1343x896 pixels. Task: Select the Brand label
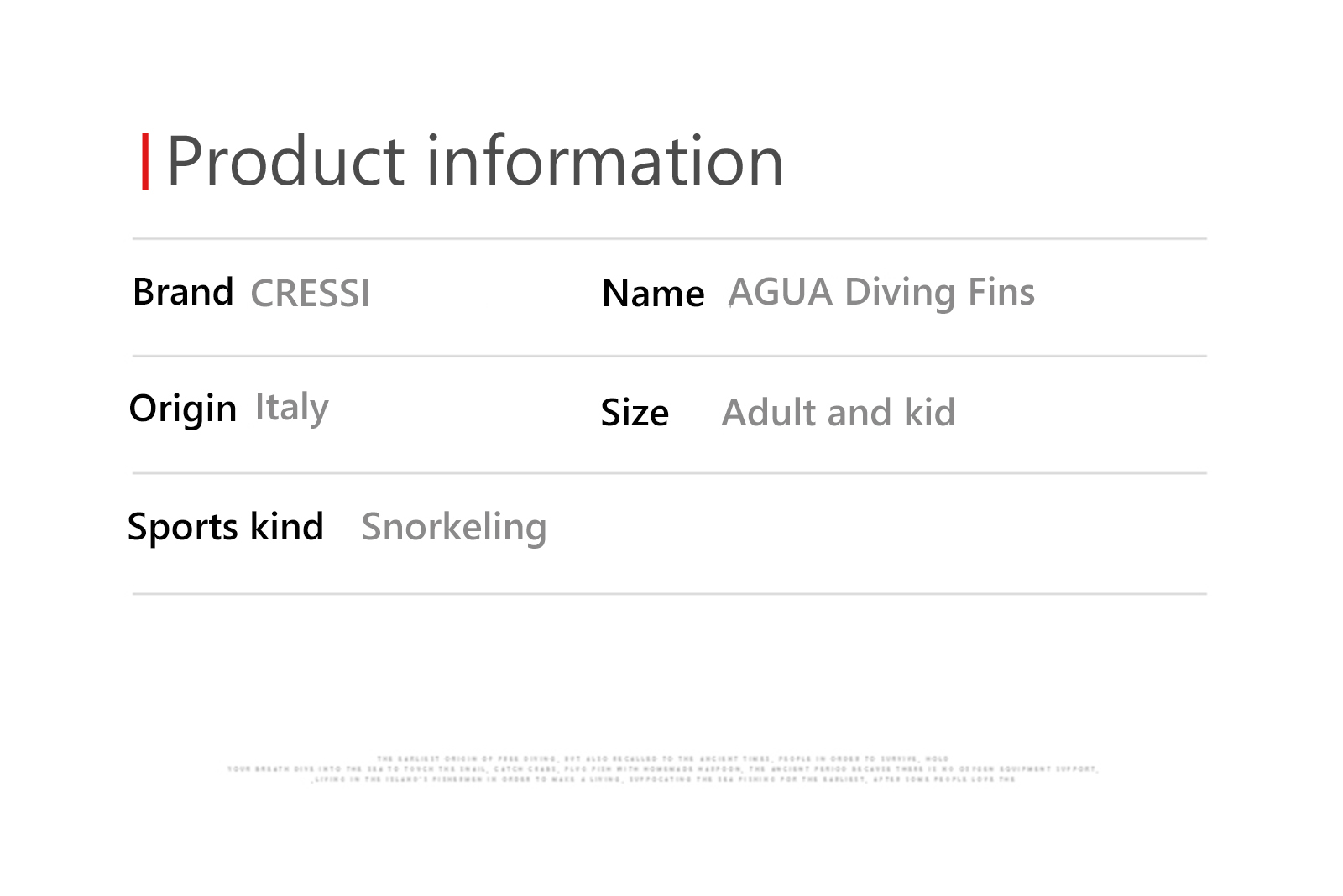pyautogui.click(x=183, y=292)
